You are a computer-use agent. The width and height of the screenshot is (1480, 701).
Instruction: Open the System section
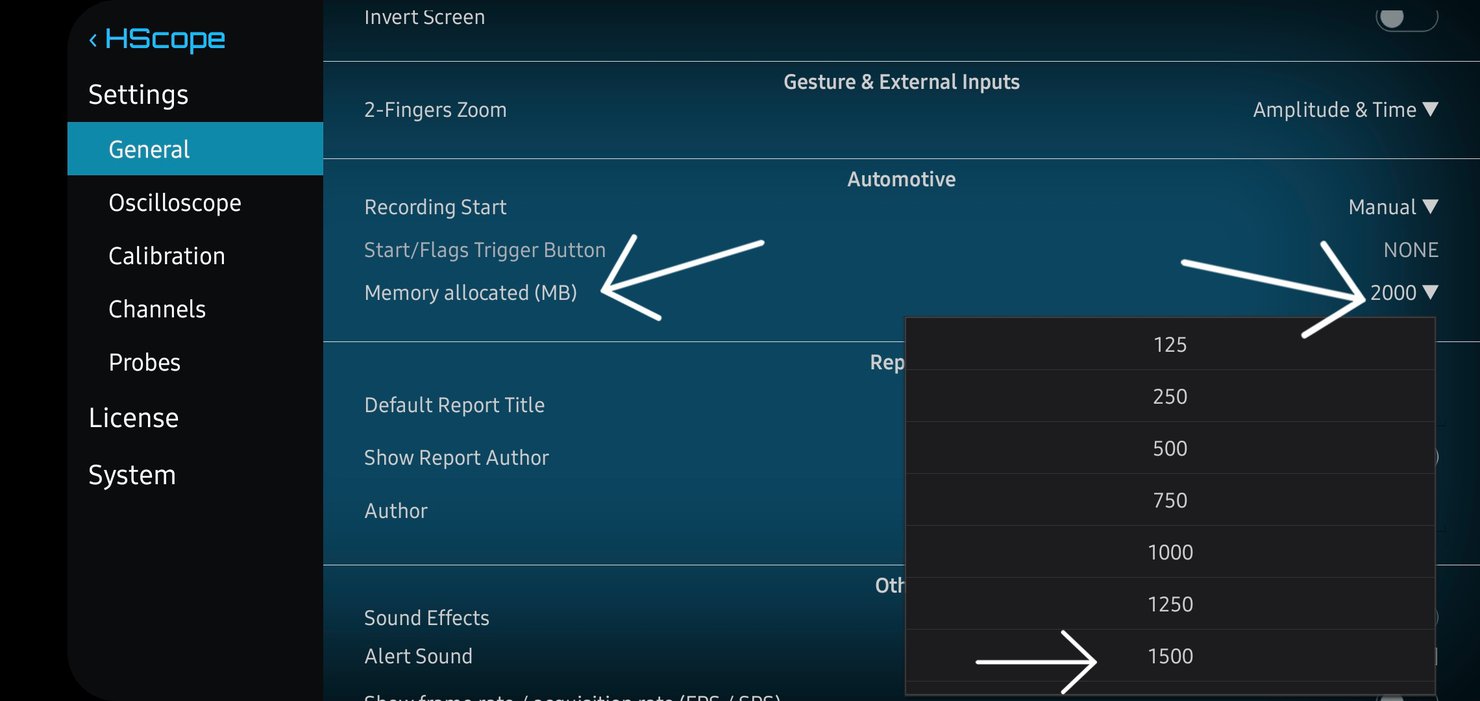[132, 475]
